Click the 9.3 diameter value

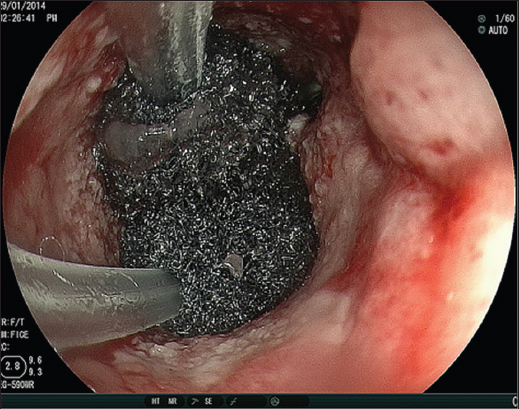35,372
